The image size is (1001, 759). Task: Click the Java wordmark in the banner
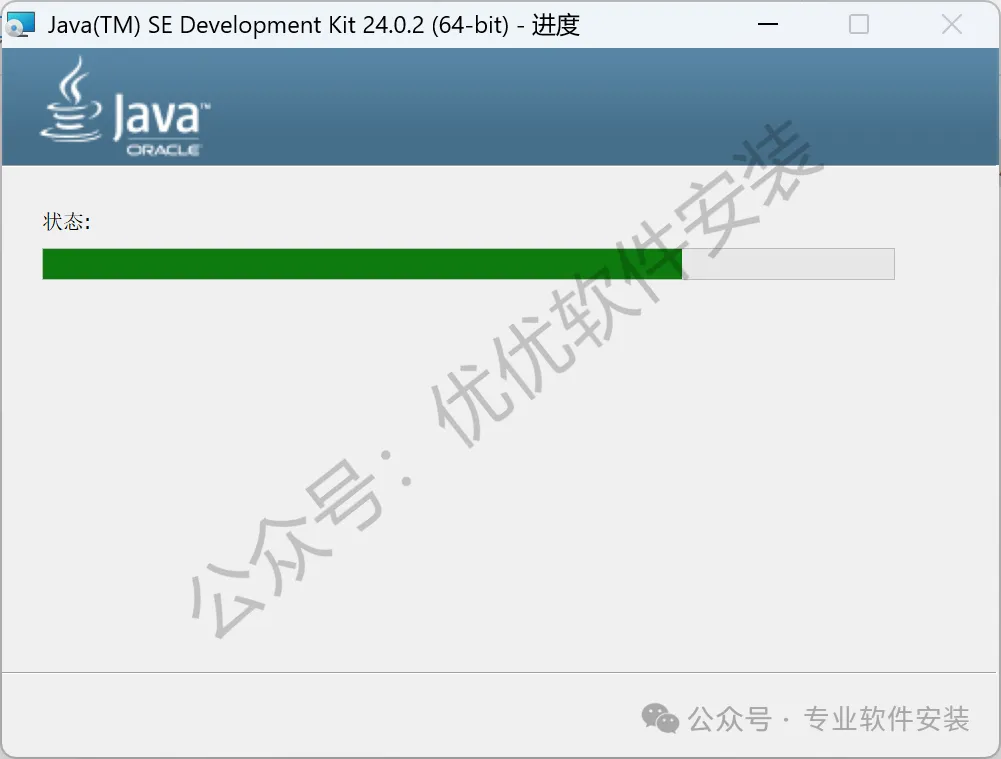161,116
